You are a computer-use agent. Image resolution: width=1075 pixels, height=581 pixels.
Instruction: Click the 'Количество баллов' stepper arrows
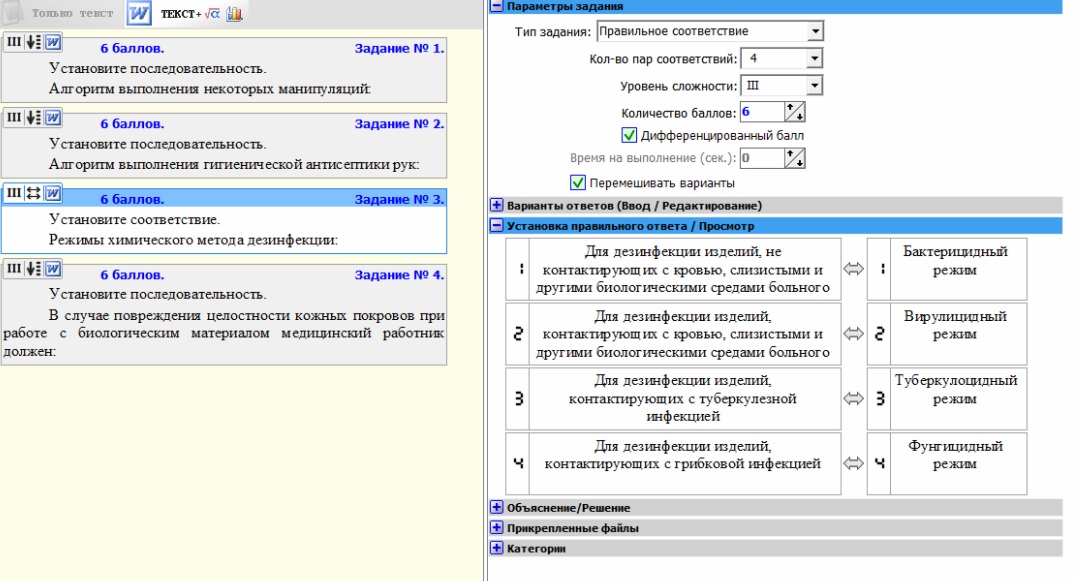795,112
